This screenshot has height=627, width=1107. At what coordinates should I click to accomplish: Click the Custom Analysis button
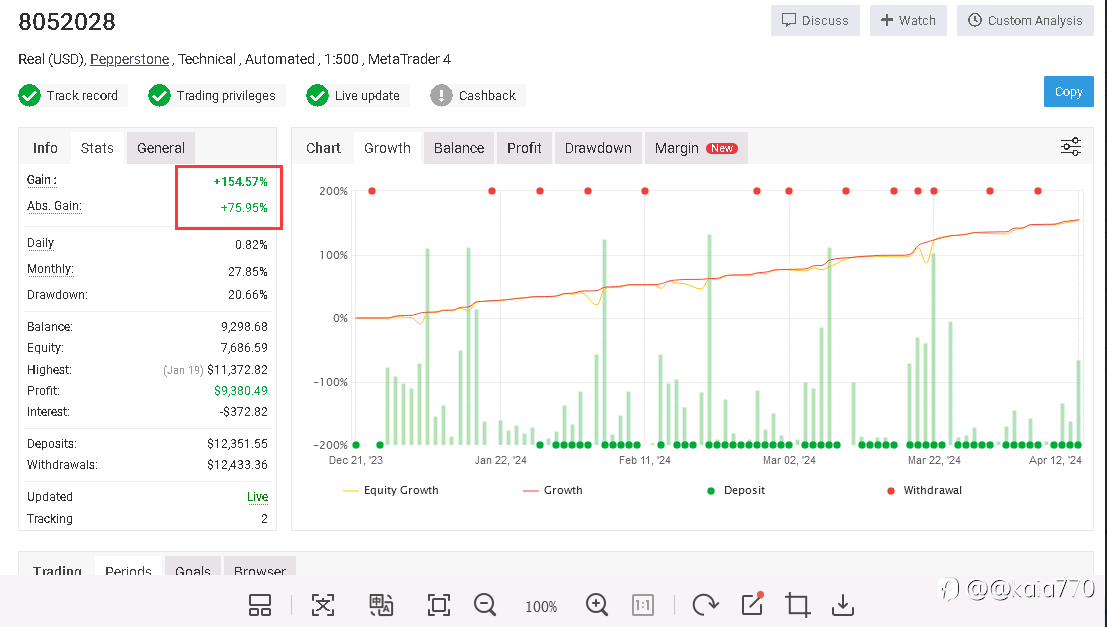(x=1025, y=20)
